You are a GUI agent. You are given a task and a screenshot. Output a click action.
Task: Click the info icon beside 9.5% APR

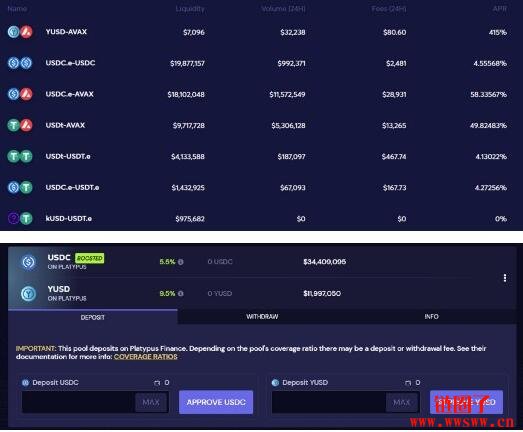(181, 294)
